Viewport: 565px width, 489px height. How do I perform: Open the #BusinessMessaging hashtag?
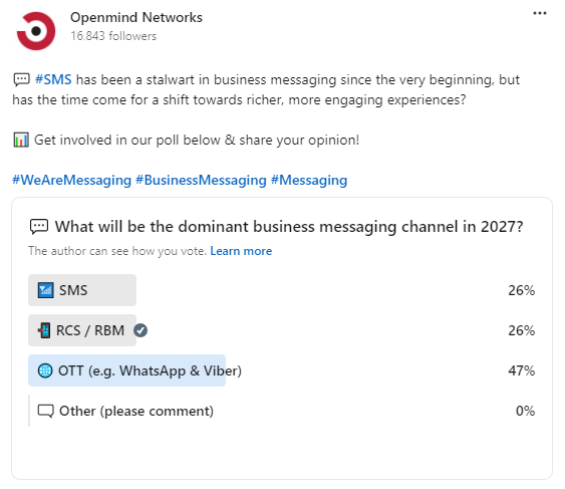pyautogui.click(x=201, y=180)
